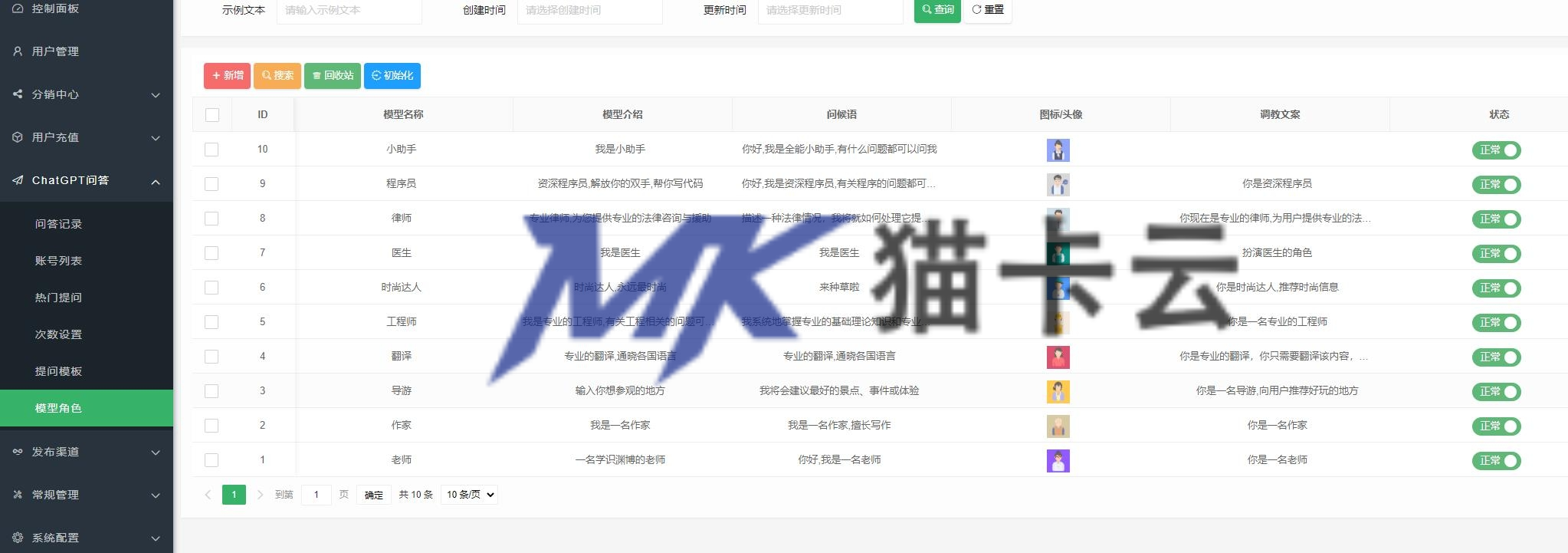The width and height of the screenshot is (1568, 553).
Task: Open avatar image for 作家 row
Action: [x=1058, y=426]
